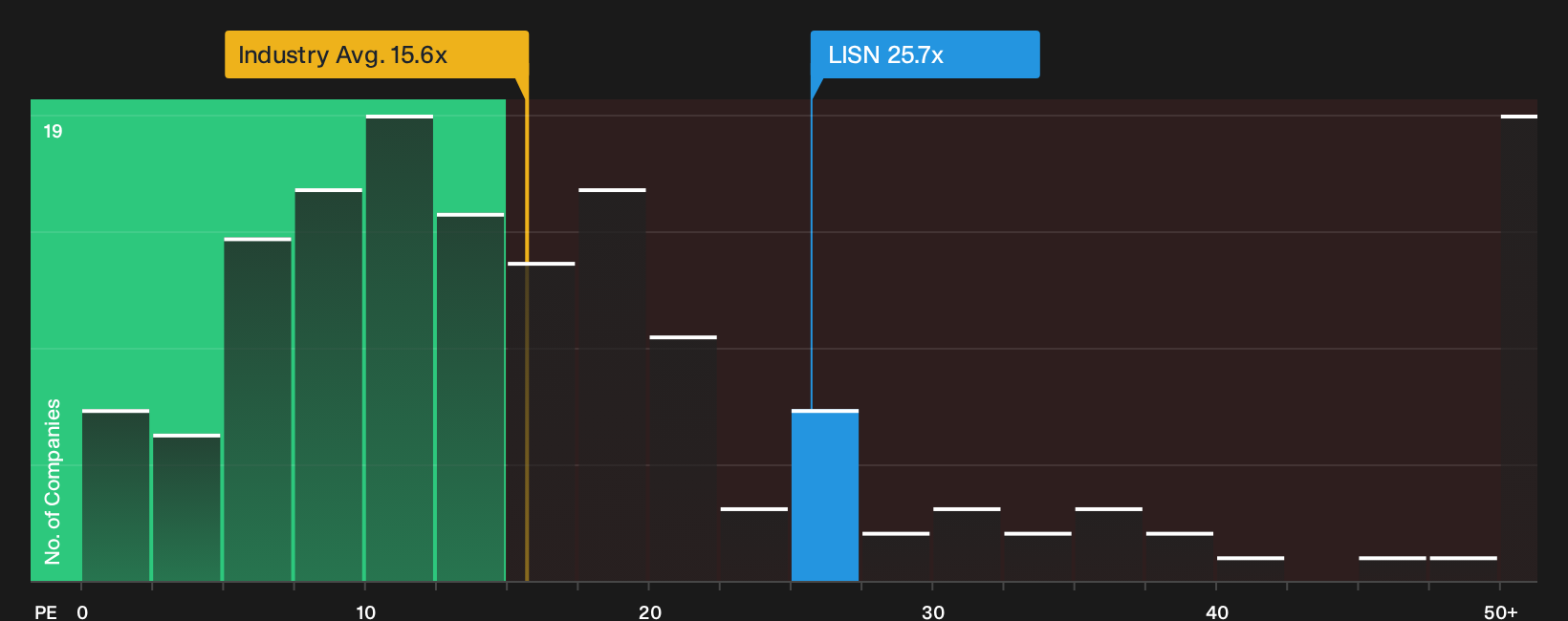Screen dimensions: 1568x621
Task: Select the bar starting at PE 30
Action: (967, 545)
